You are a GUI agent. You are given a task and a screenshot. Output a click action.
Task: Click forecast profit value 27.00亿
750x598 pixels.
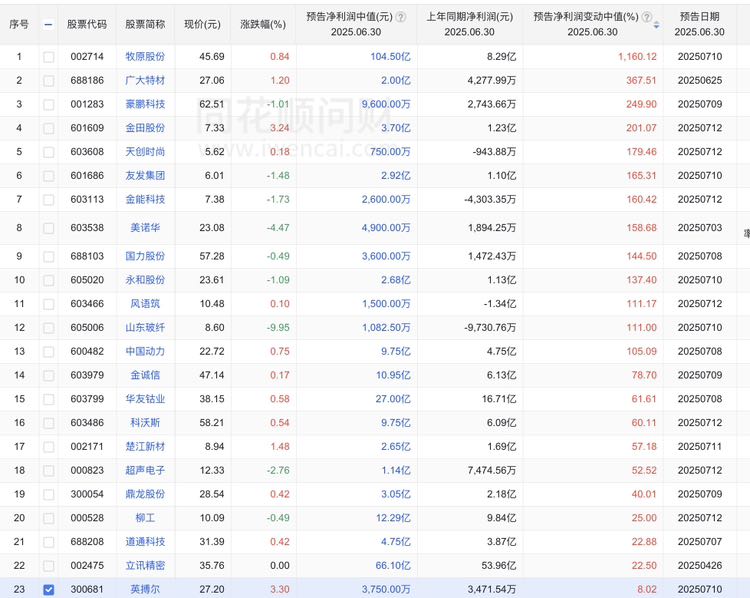point(393,399)
